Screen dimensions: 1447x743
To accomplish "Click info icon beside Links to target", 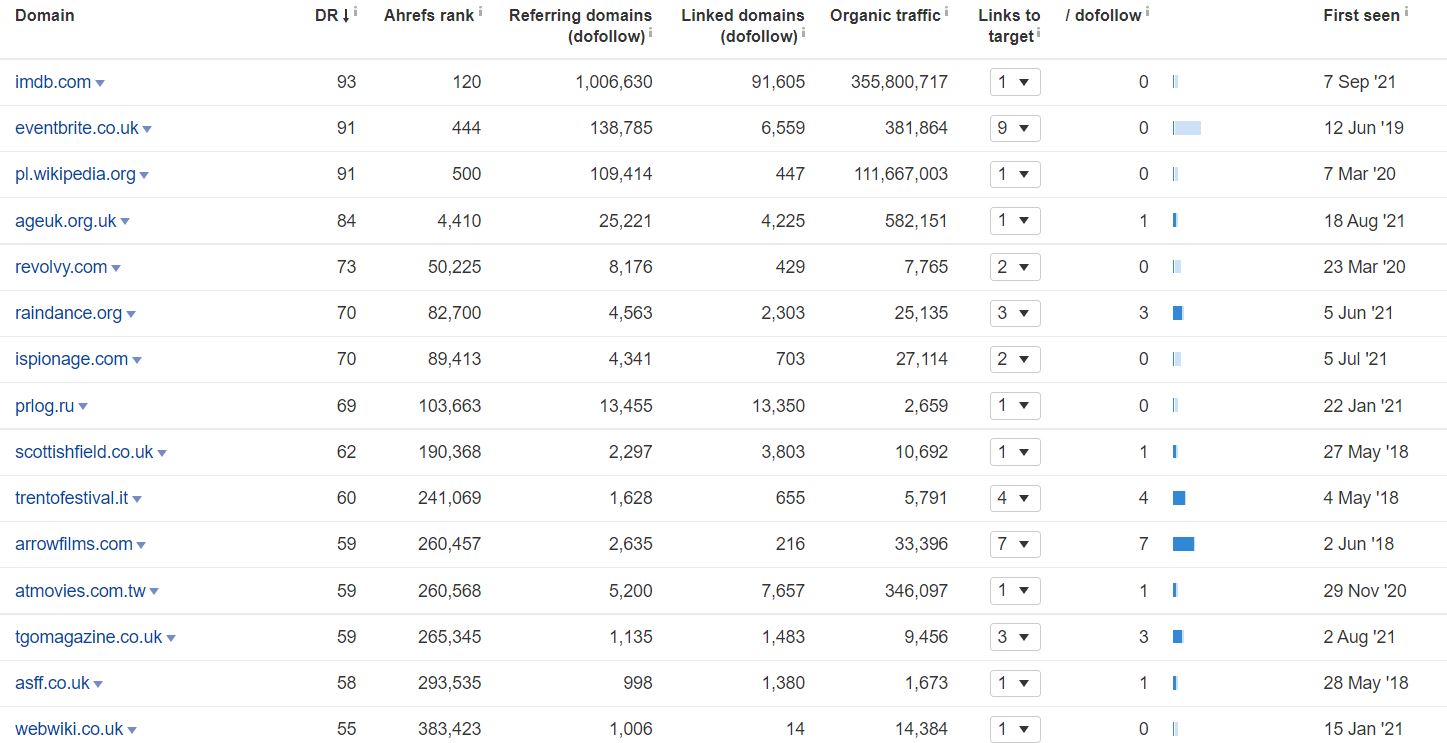I will click(x=1039, y=32).
